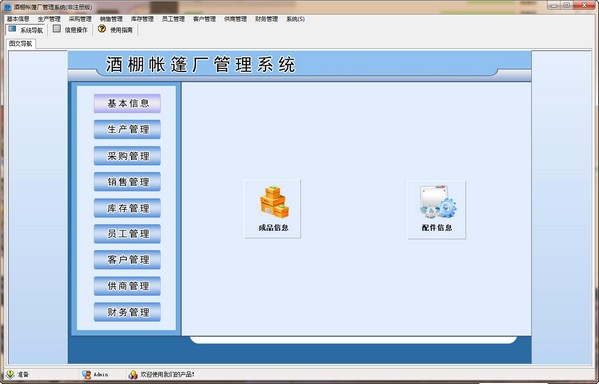Viewport: 599px width, 384px height.
Task: Open the 基本信息 menu
Action: tap(18, 19)
